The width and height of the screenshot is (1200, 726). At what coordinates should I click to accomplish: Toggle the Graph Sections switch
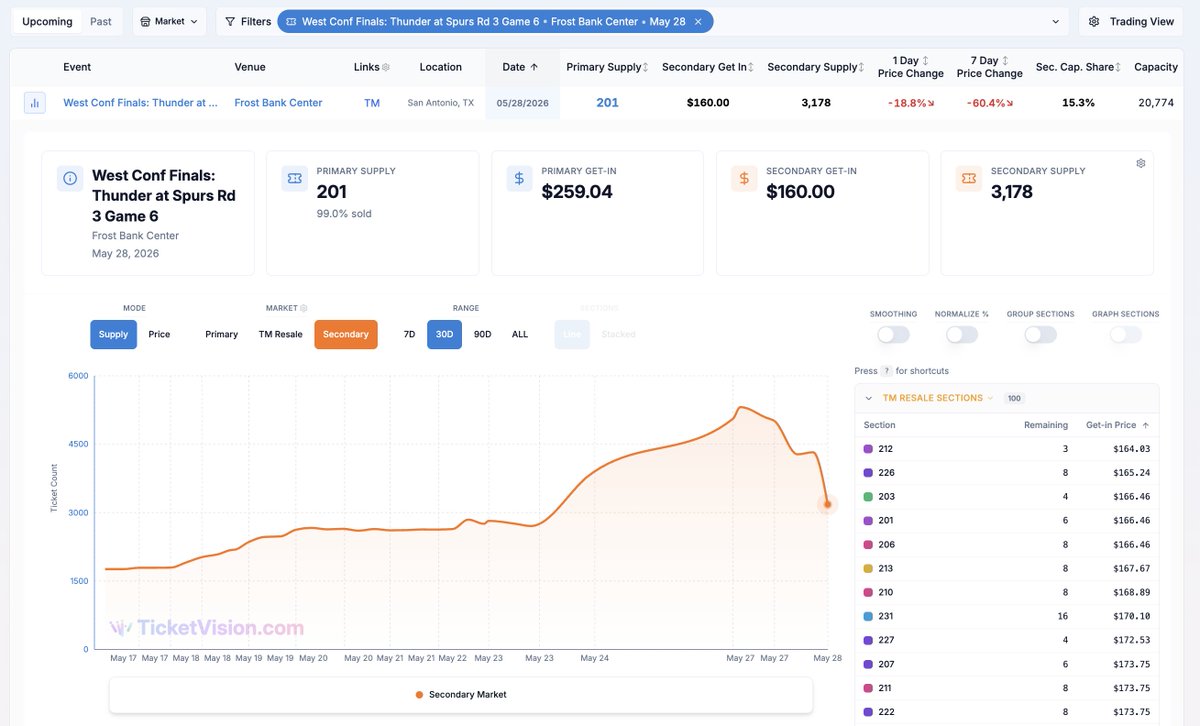click(x=1125, y=334)
